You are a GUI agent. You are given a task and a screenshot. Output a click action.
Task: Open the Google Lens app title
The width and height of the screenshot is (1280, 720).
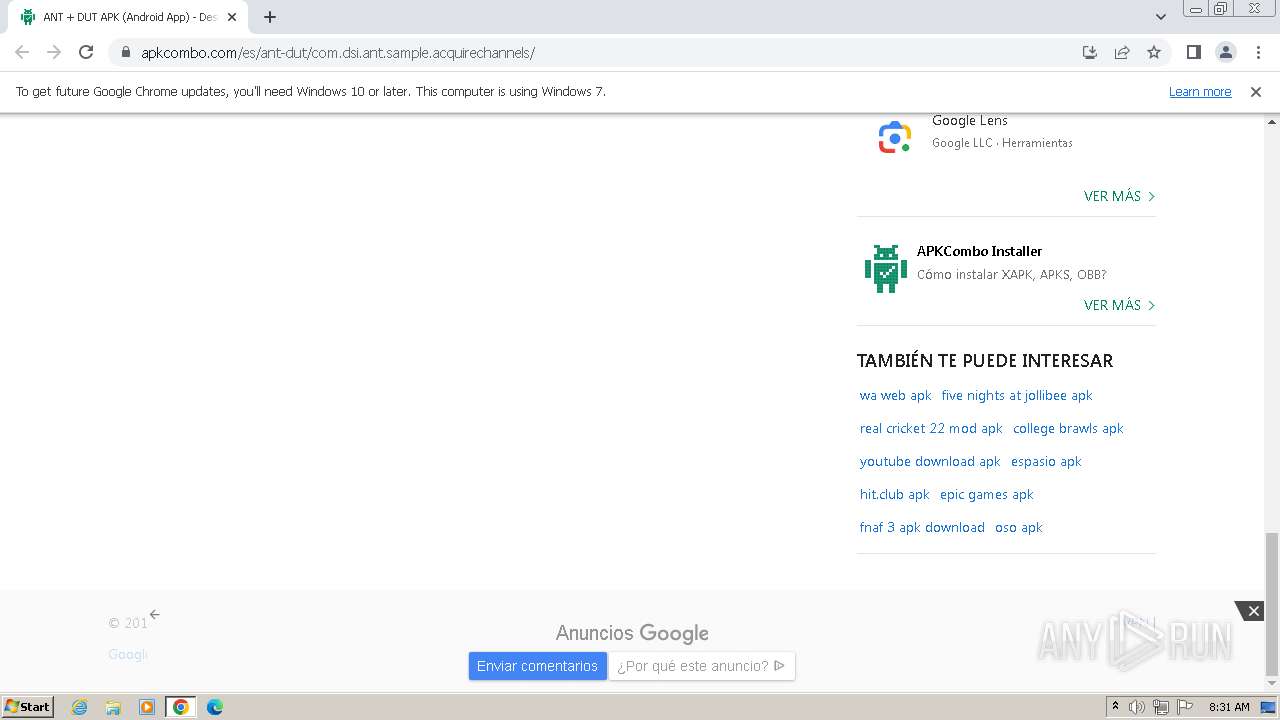click(x=970, y=120)
